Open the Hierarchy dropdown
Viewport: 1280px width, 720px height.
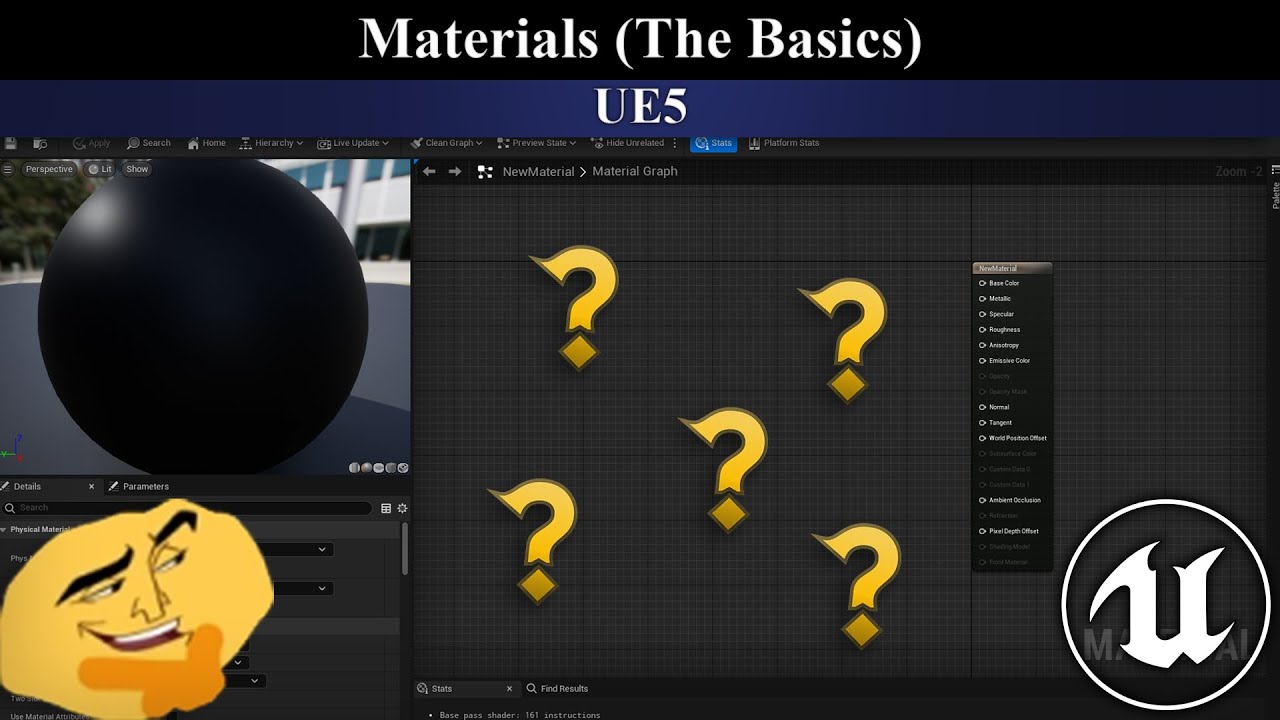click(x=271, y=143)
